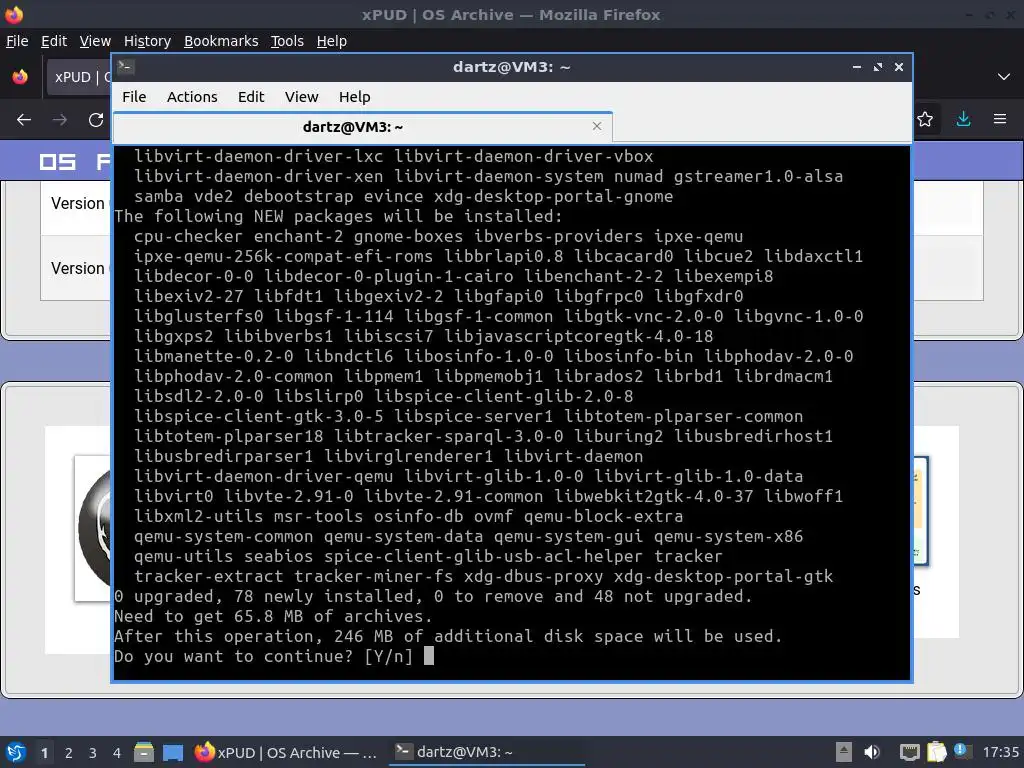Open Firefox's History menu
1024x768 pixels.
(x=147, y=41)
